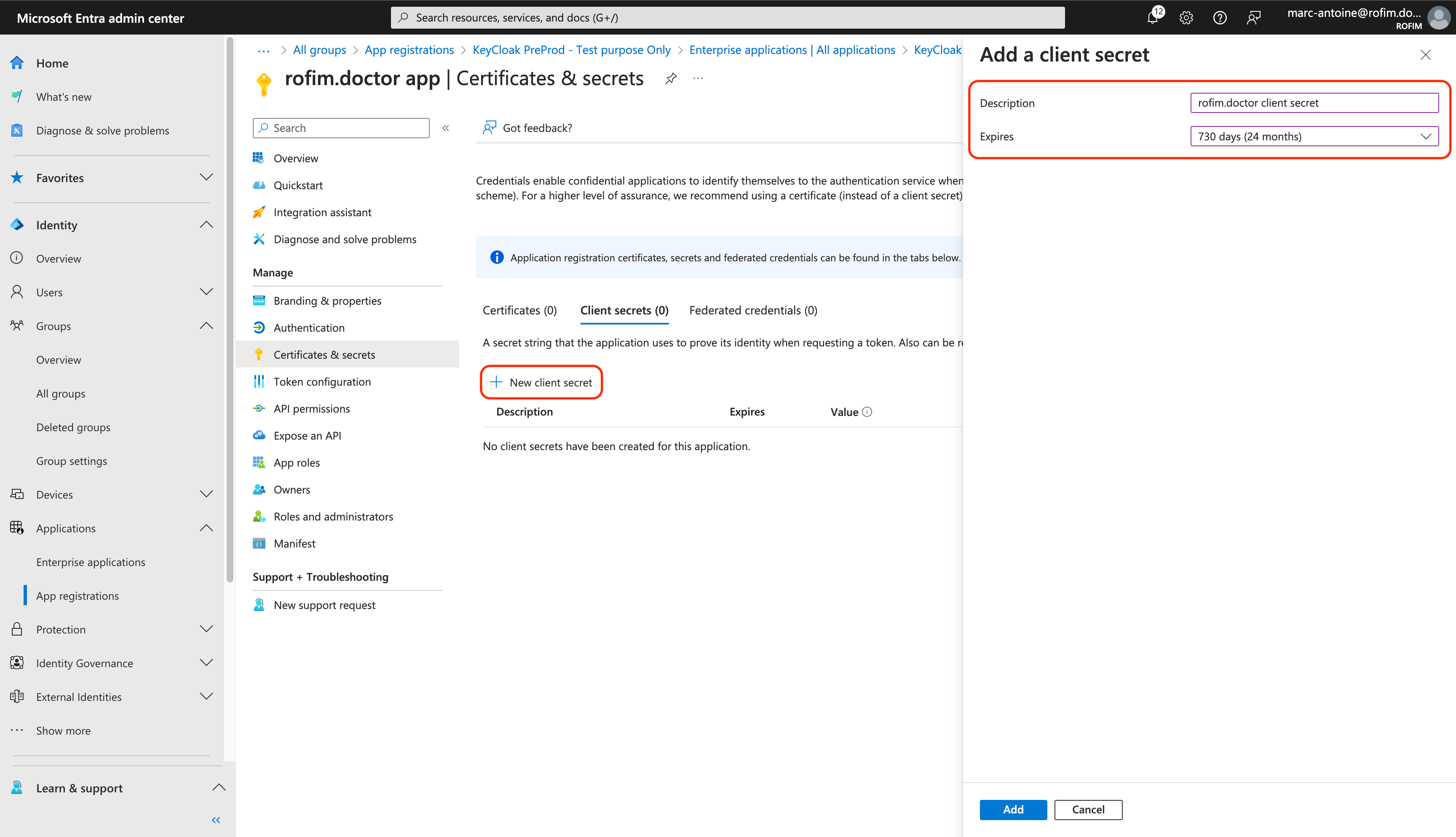Collapse the Identity section
The width and height of the screenshot is (1456, 837).
(206, 225)
